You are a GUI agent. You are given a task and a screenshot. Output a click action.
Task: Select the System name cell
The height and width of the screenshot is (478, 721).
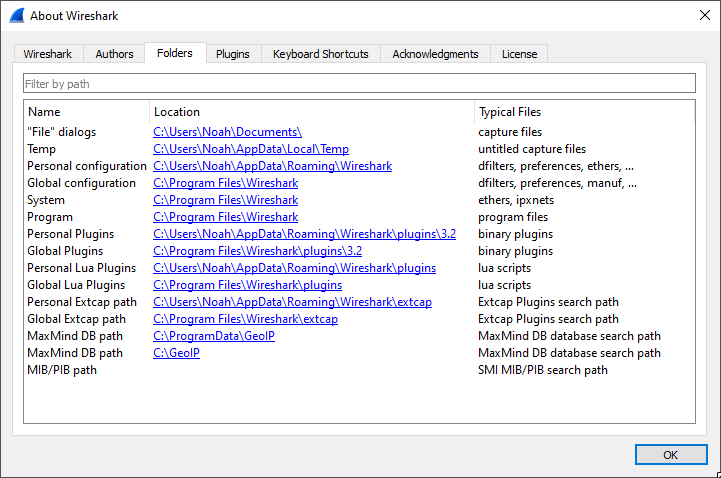pyautogui.click(x=46, y=200)
